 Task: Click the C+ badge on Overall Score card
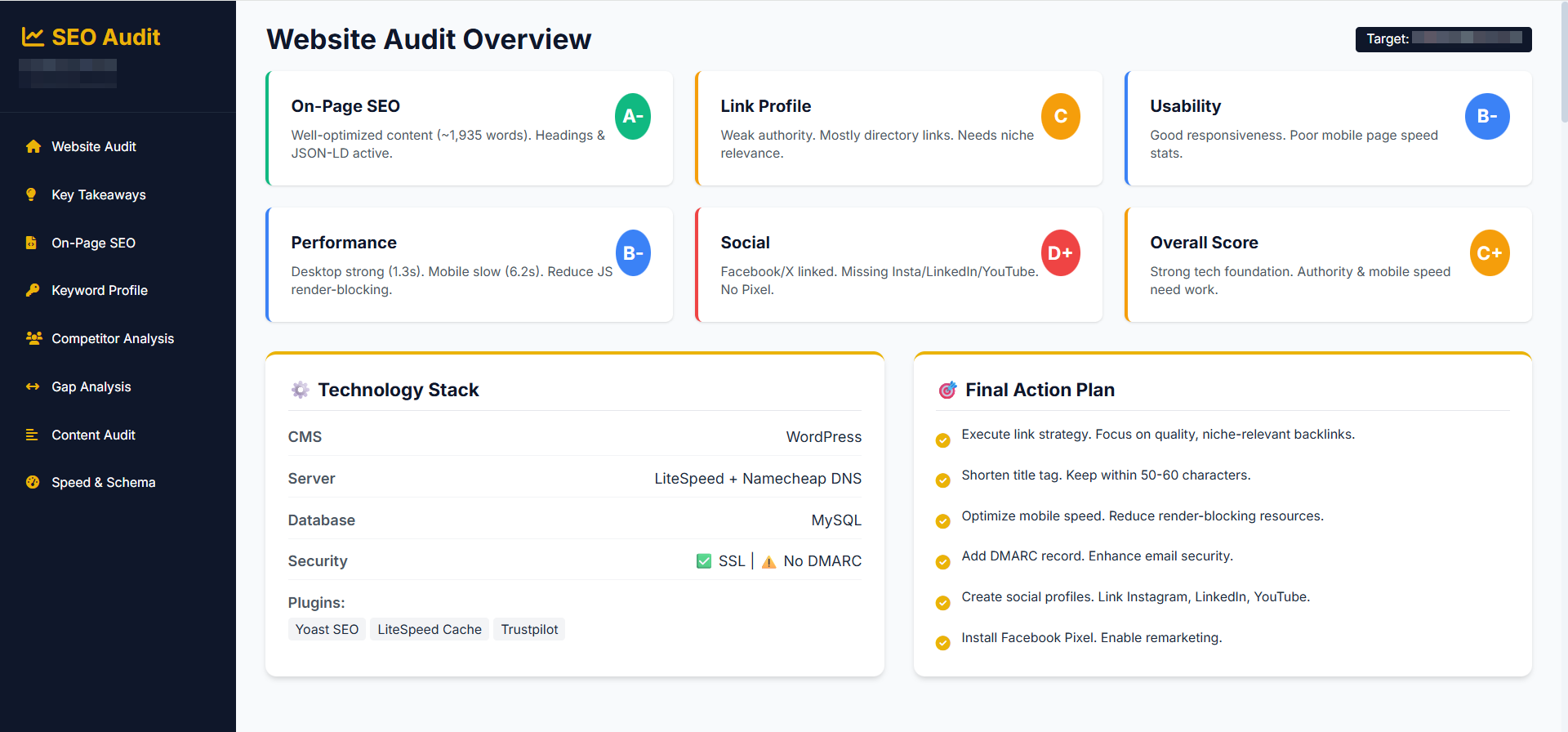[x=1490, y=252]
